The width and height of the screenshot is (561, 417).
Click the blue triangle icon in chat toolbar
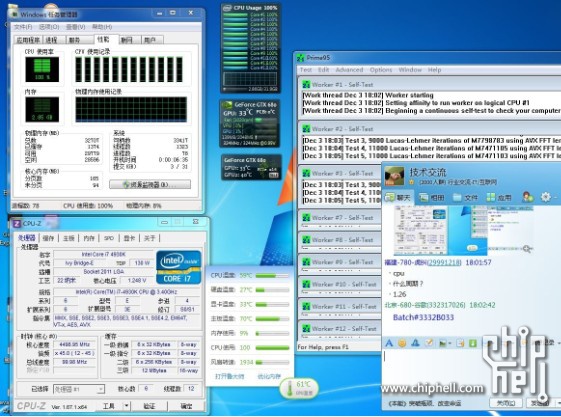(x=415, y=343)
